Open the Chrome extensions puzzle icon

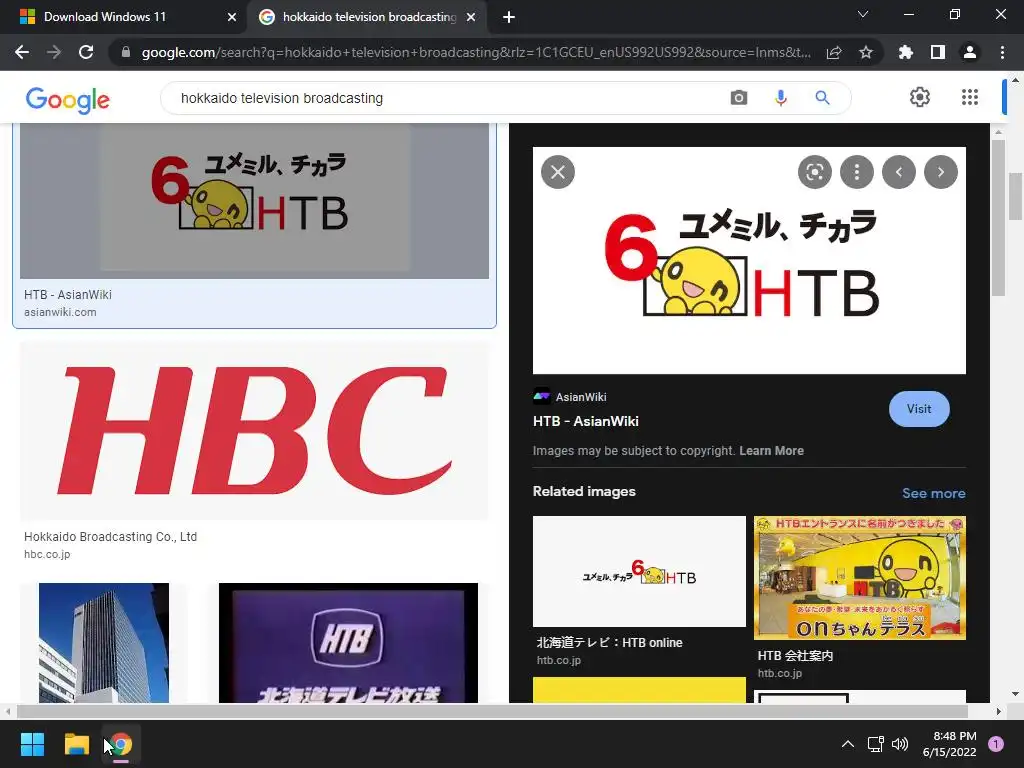(x=906, y=52)
